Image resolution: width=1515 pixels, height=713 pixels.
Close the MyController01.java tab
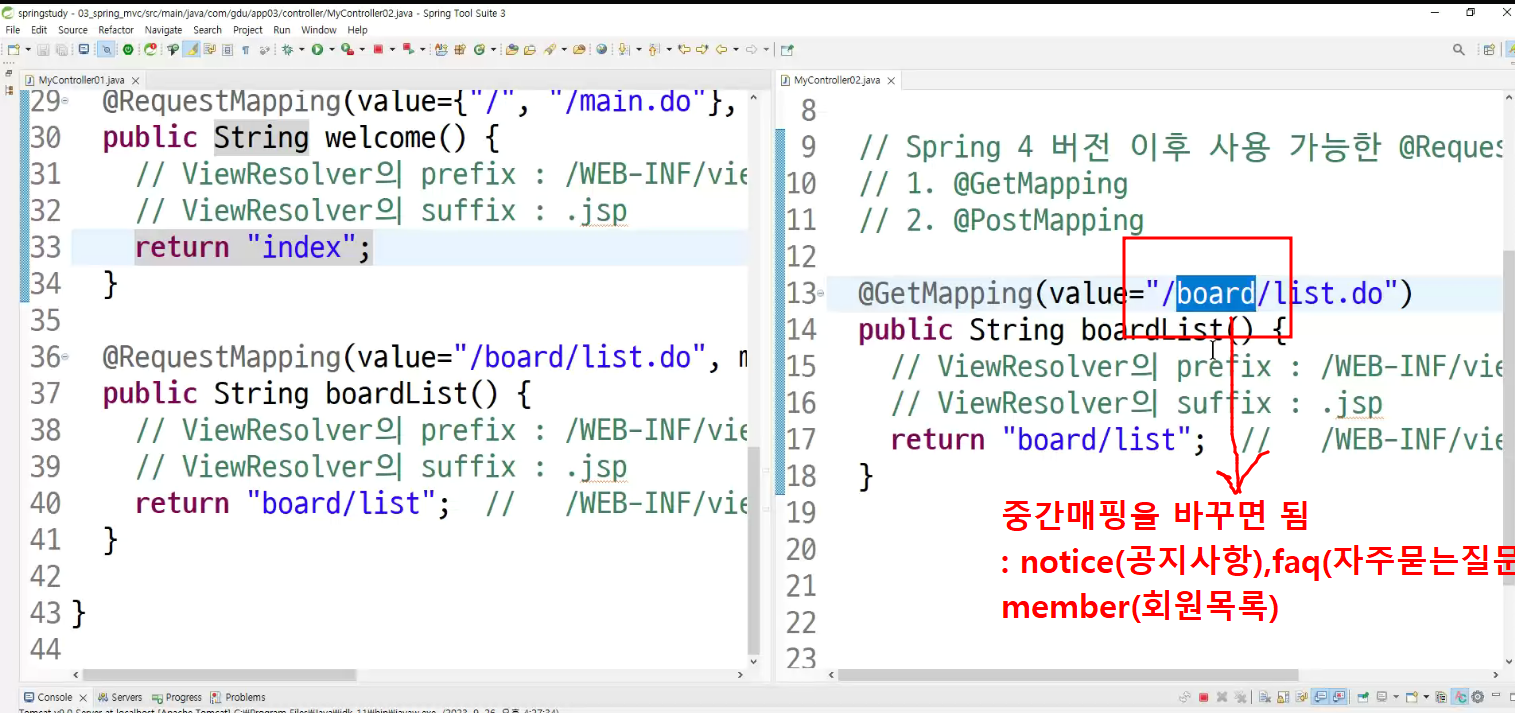click(136, 80)
